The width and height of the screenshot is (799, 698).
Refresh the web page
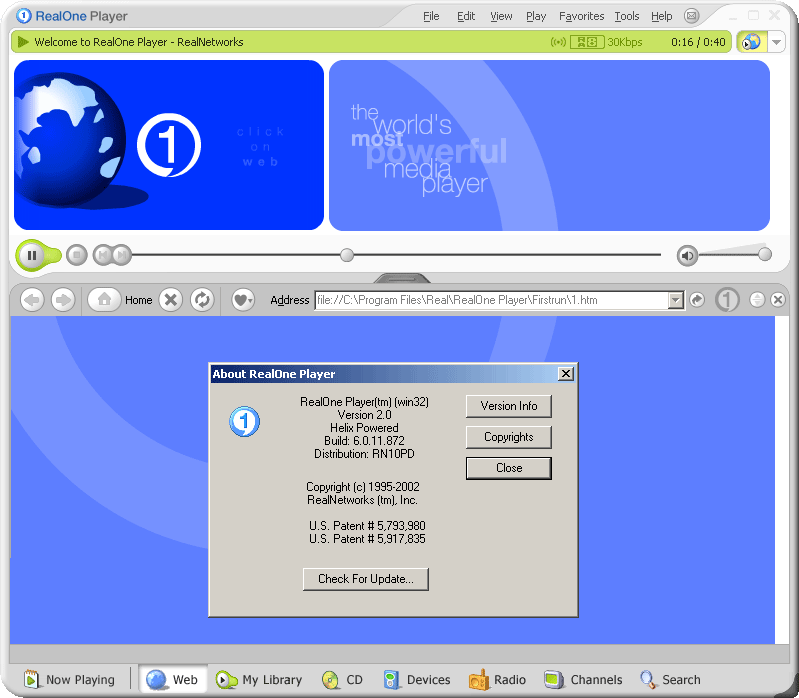pyautogui.click(x=202, y=300)
